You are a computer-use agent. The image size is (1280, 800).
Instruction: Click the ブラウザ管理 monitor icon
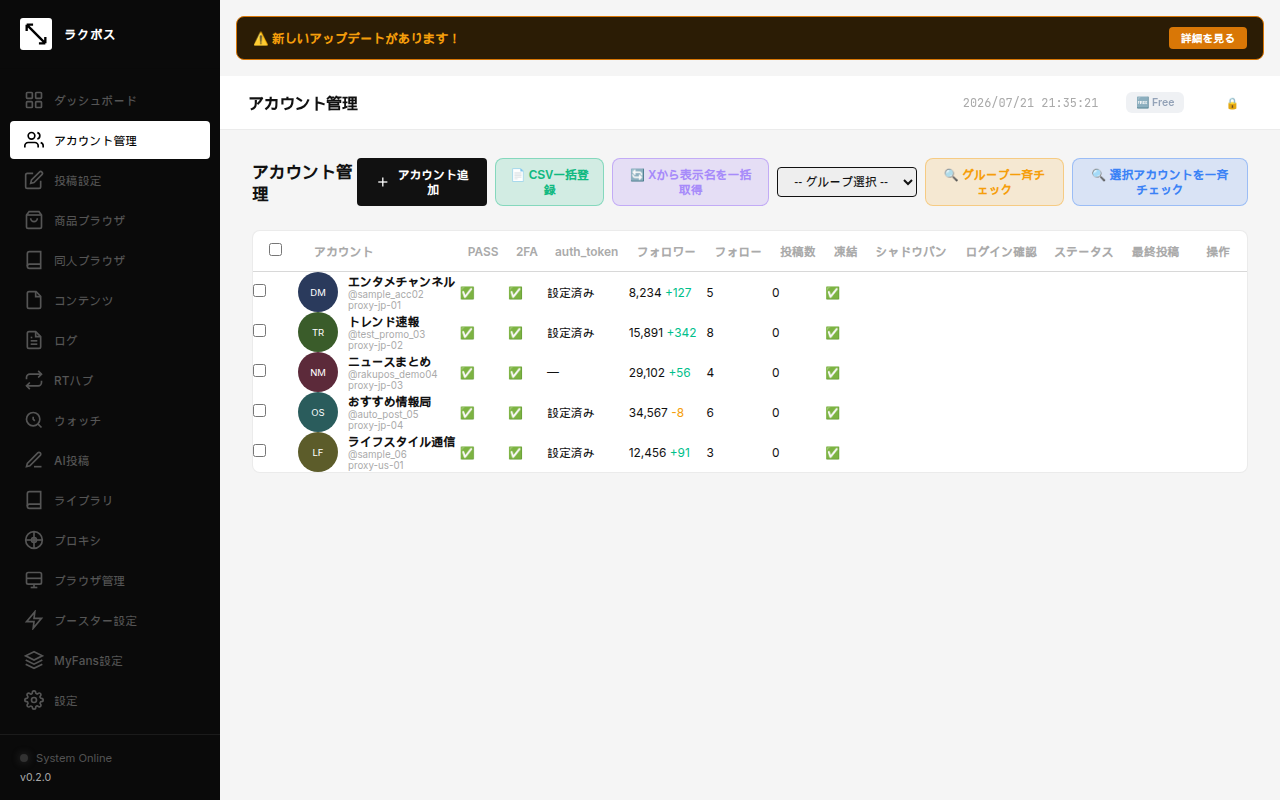click(34, 580)
